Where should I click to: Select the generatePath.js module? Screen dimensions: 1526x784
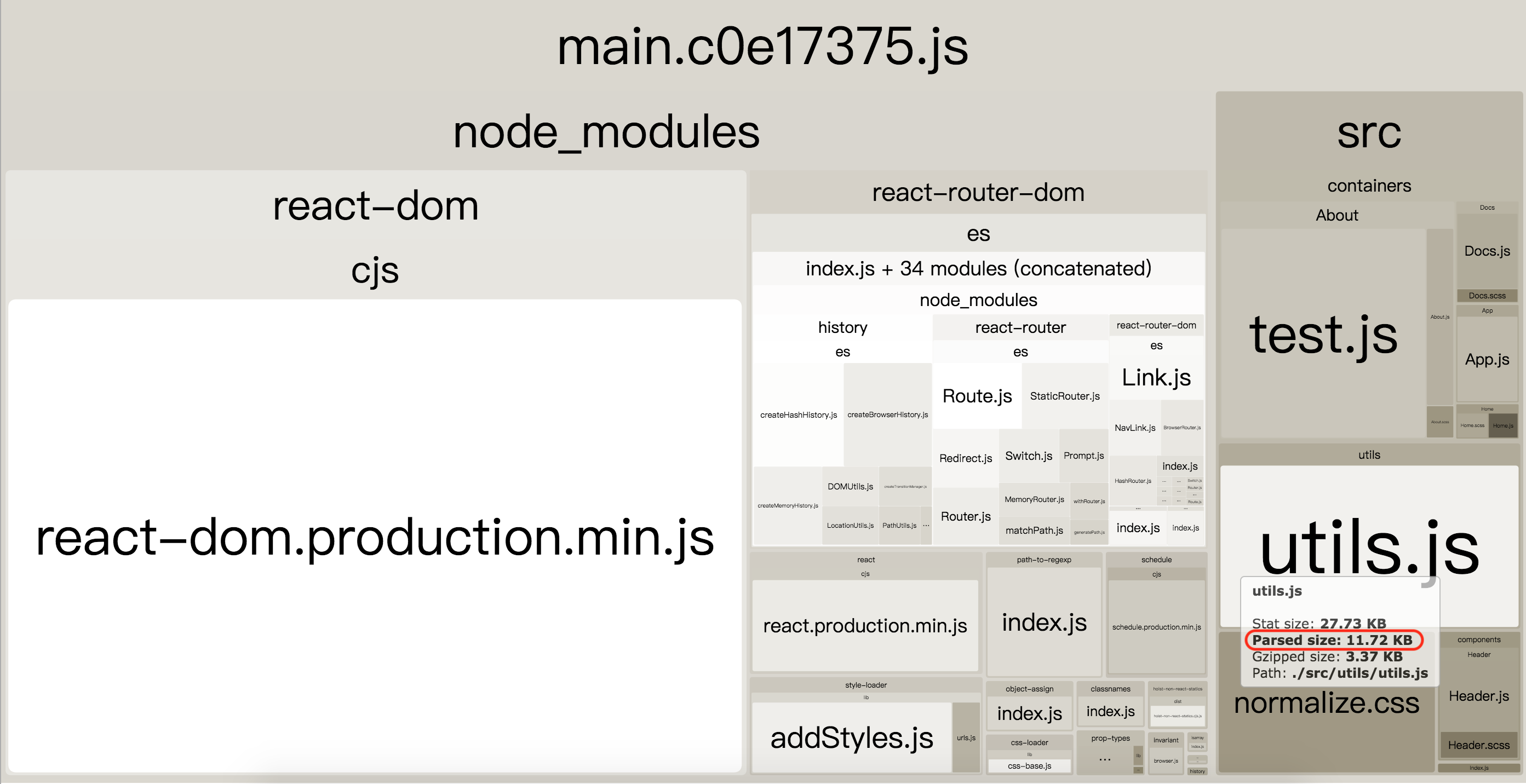point(1089,532)
